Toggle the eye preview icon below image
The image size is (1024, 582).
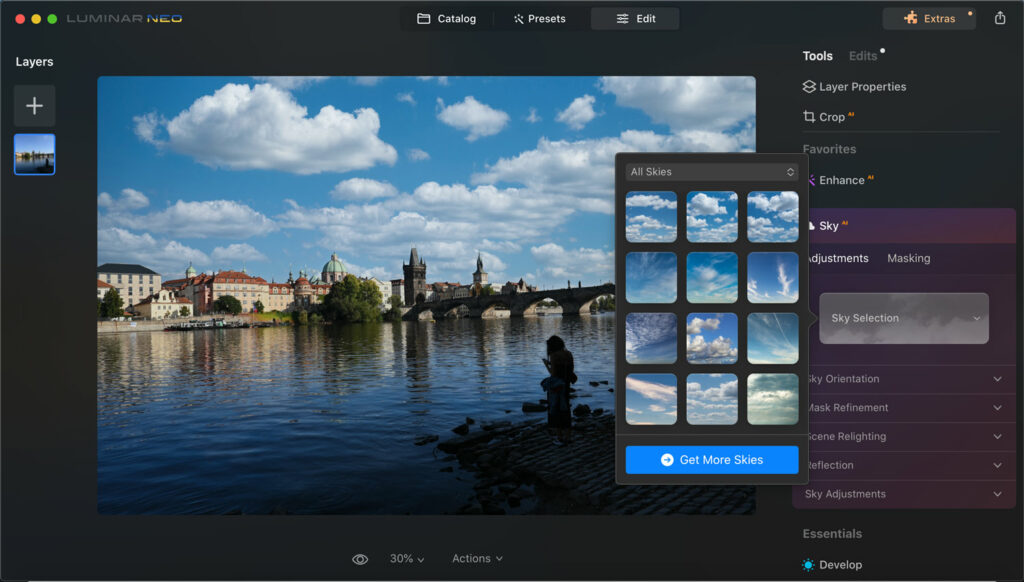[360, 559]
